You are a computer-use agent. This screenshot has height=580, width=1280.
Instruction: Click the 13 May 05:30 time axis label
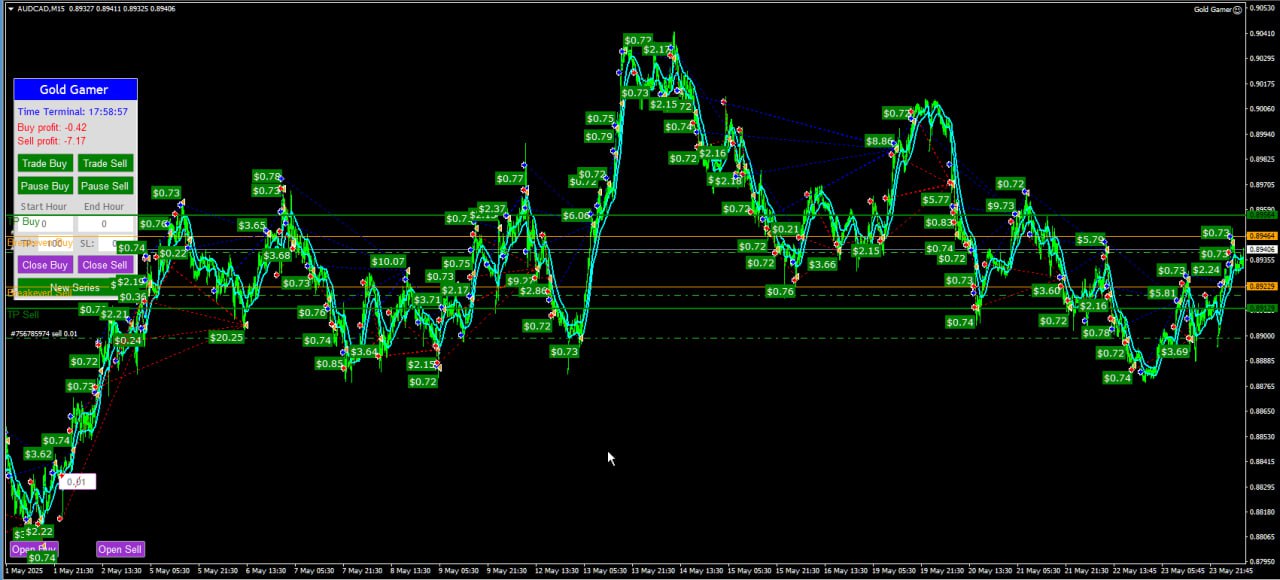point(605,571)
